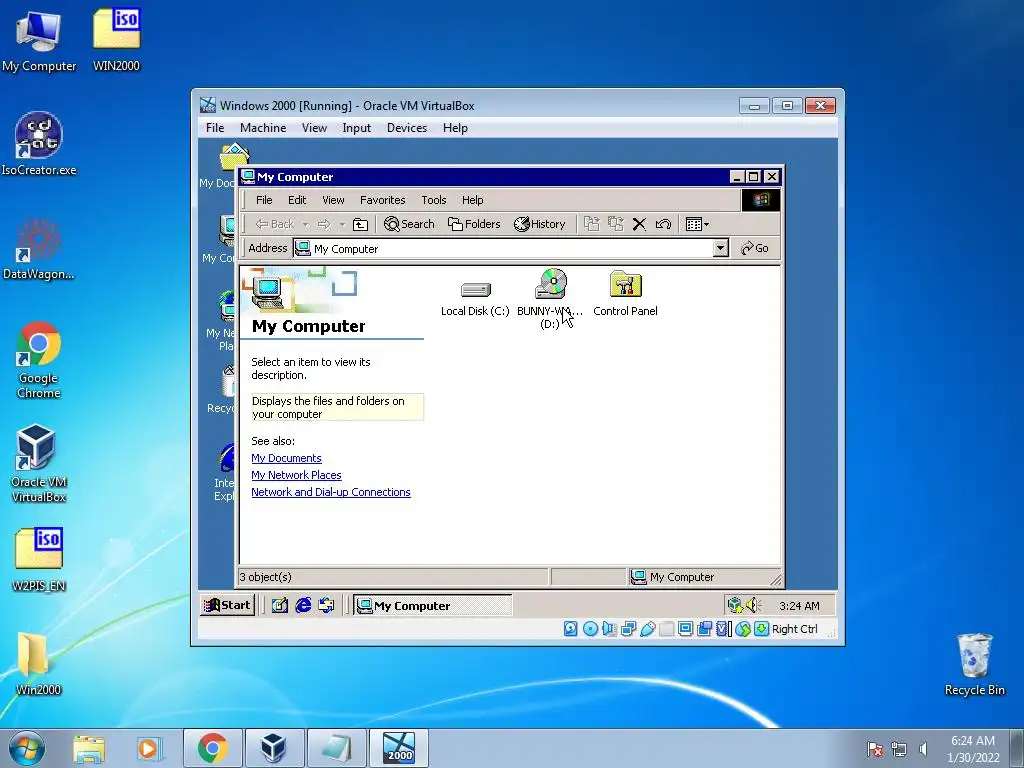Open the Tools menu
This screenshot has height=768, width=1024.
click(x=434, y=200)
